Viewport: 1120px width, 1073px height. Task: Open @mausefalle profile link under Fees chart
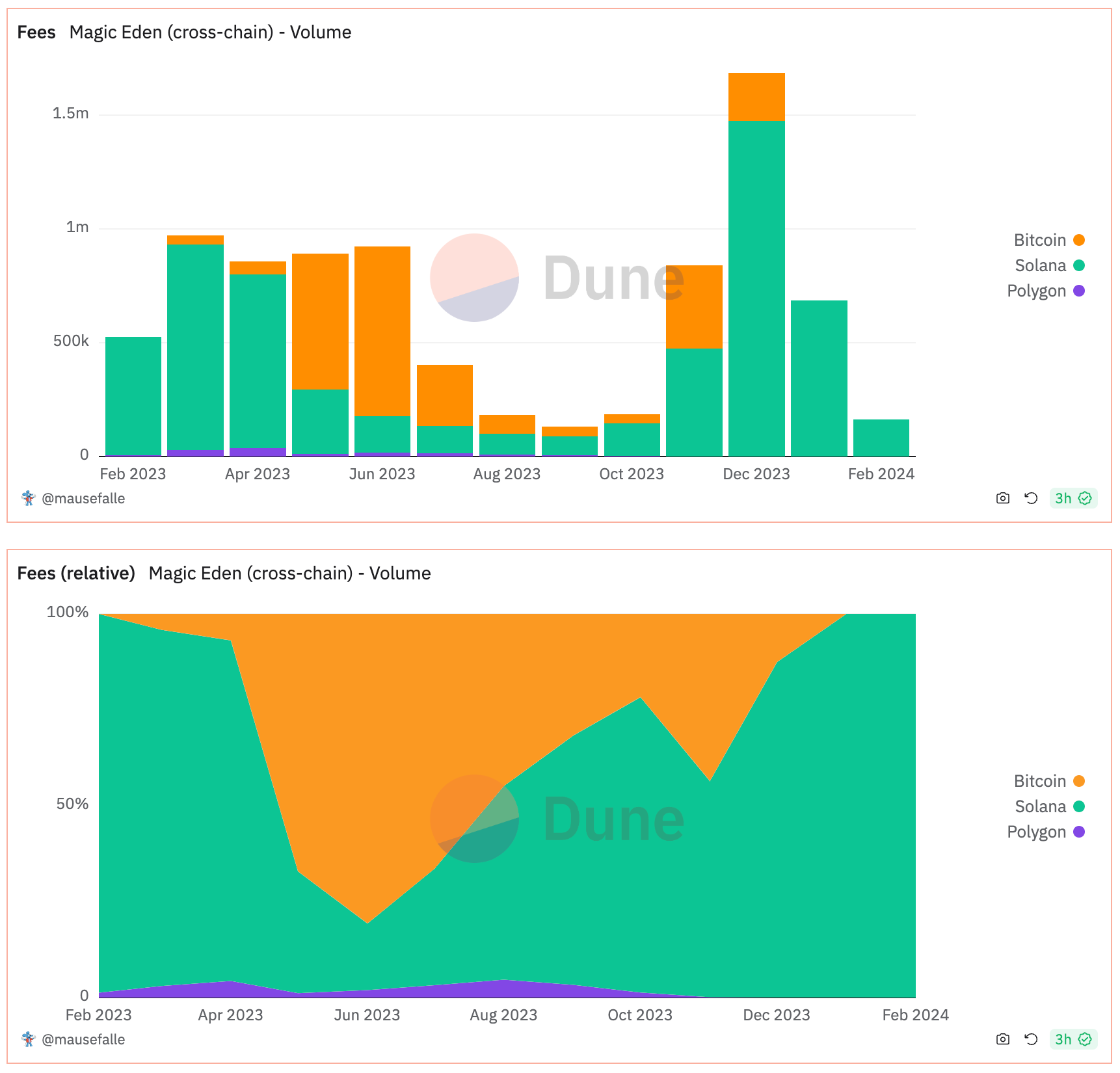83,499
